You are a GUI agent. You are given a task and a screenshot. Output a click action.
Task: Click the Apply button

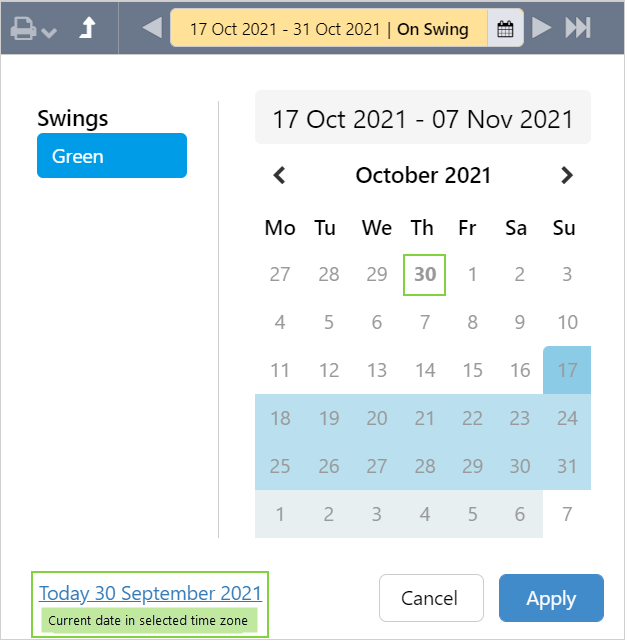pos(551,598)
